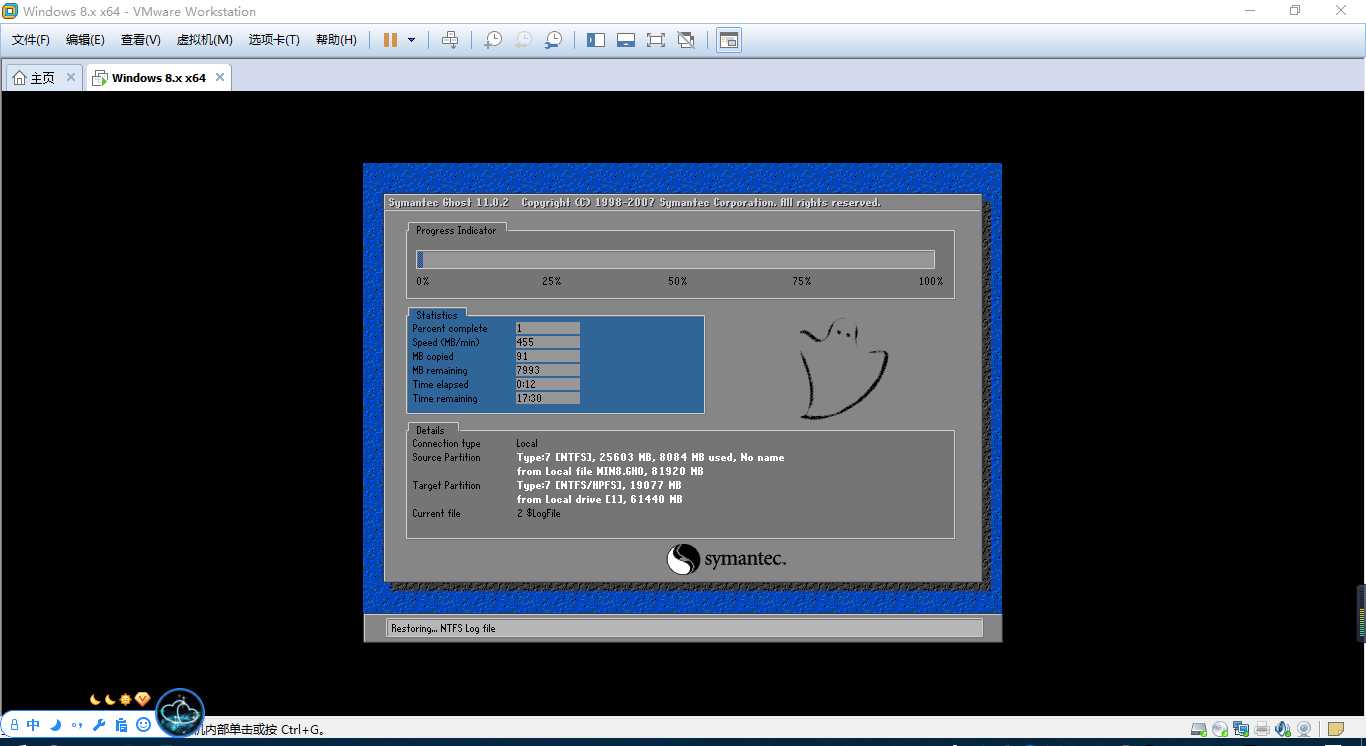Viewport: 1366px width, 746px height.
Task: Open the snapshot manager icon
Action: (x=553, y=40)
